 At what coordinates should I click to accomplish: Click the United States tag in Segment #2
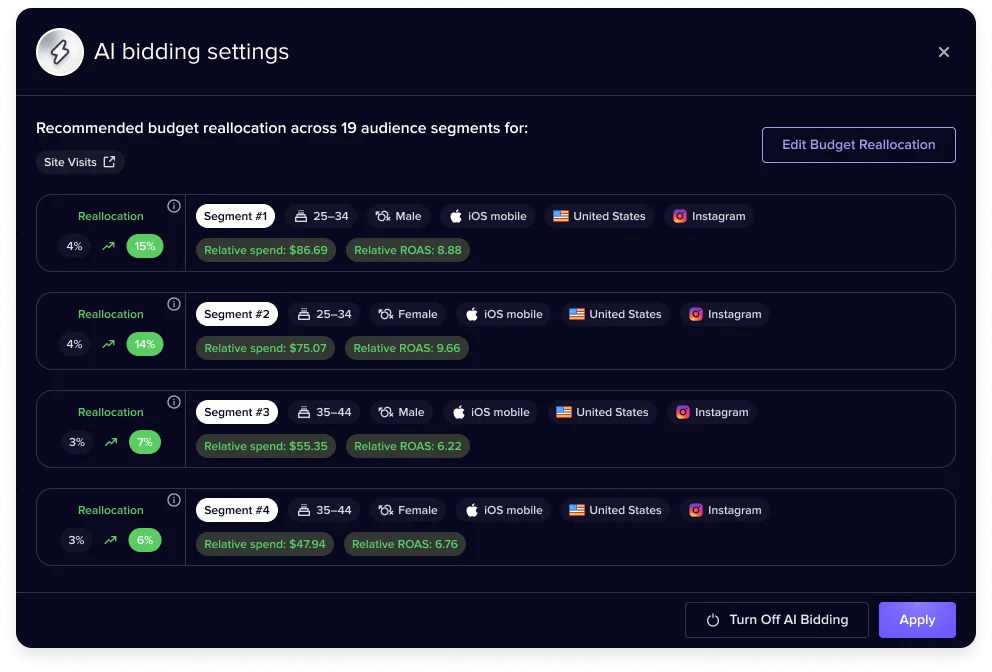[x=615, y=314]
